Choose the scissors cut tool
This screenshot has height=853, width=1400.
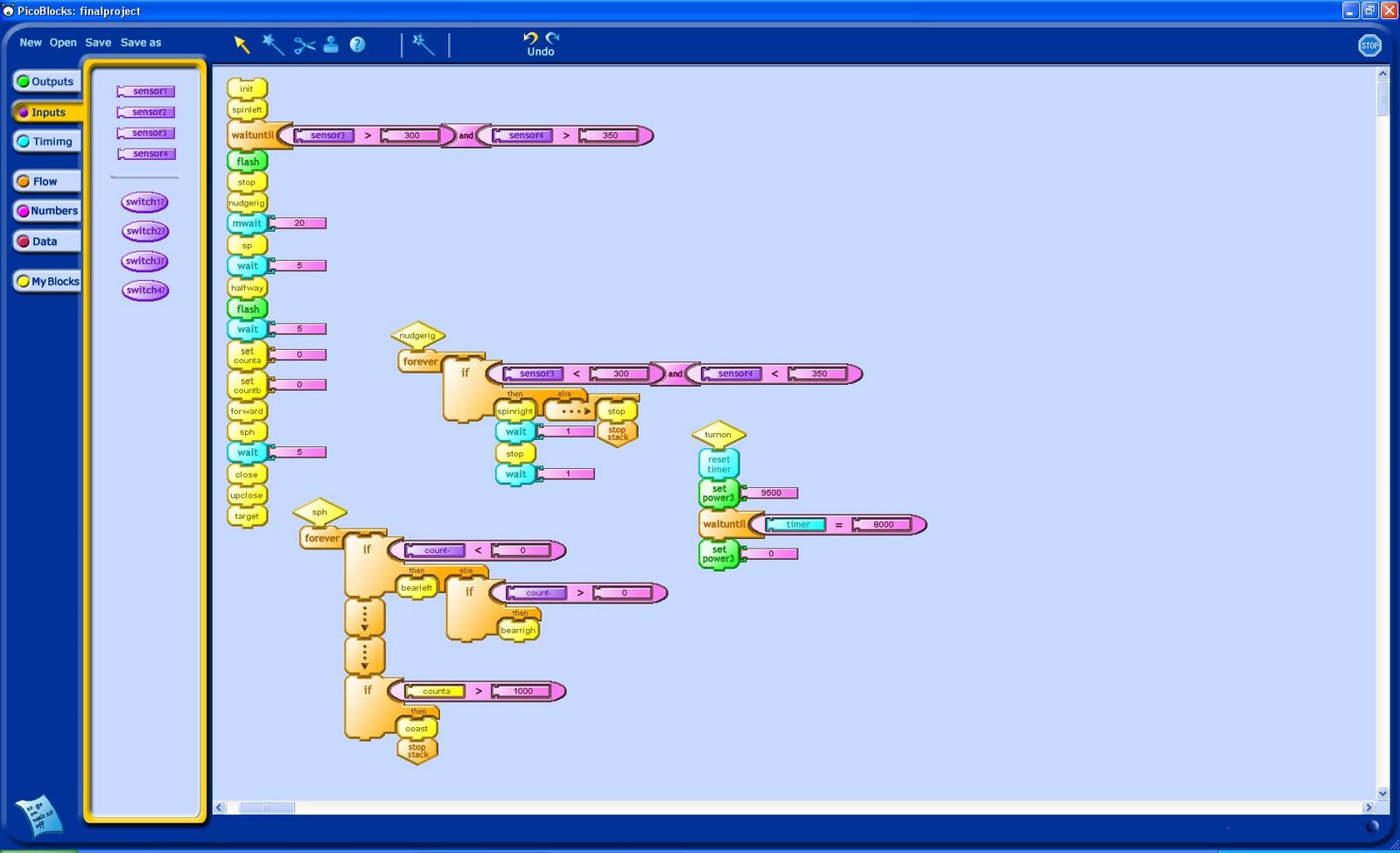304,45
